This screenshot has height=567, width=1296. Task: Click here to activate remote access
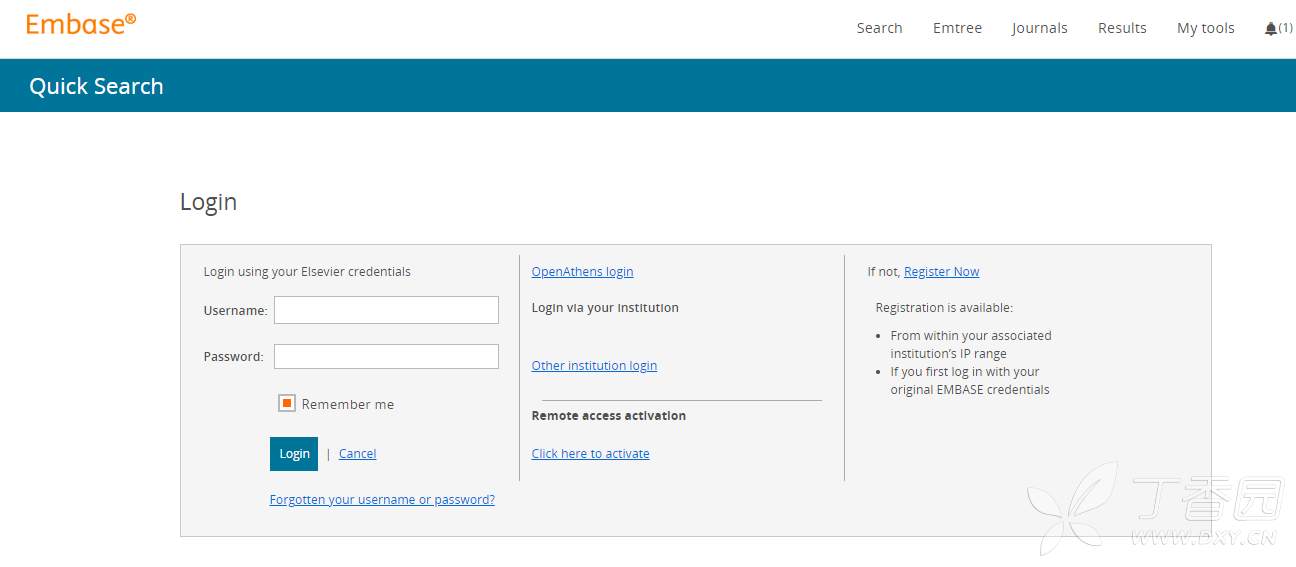590,454
